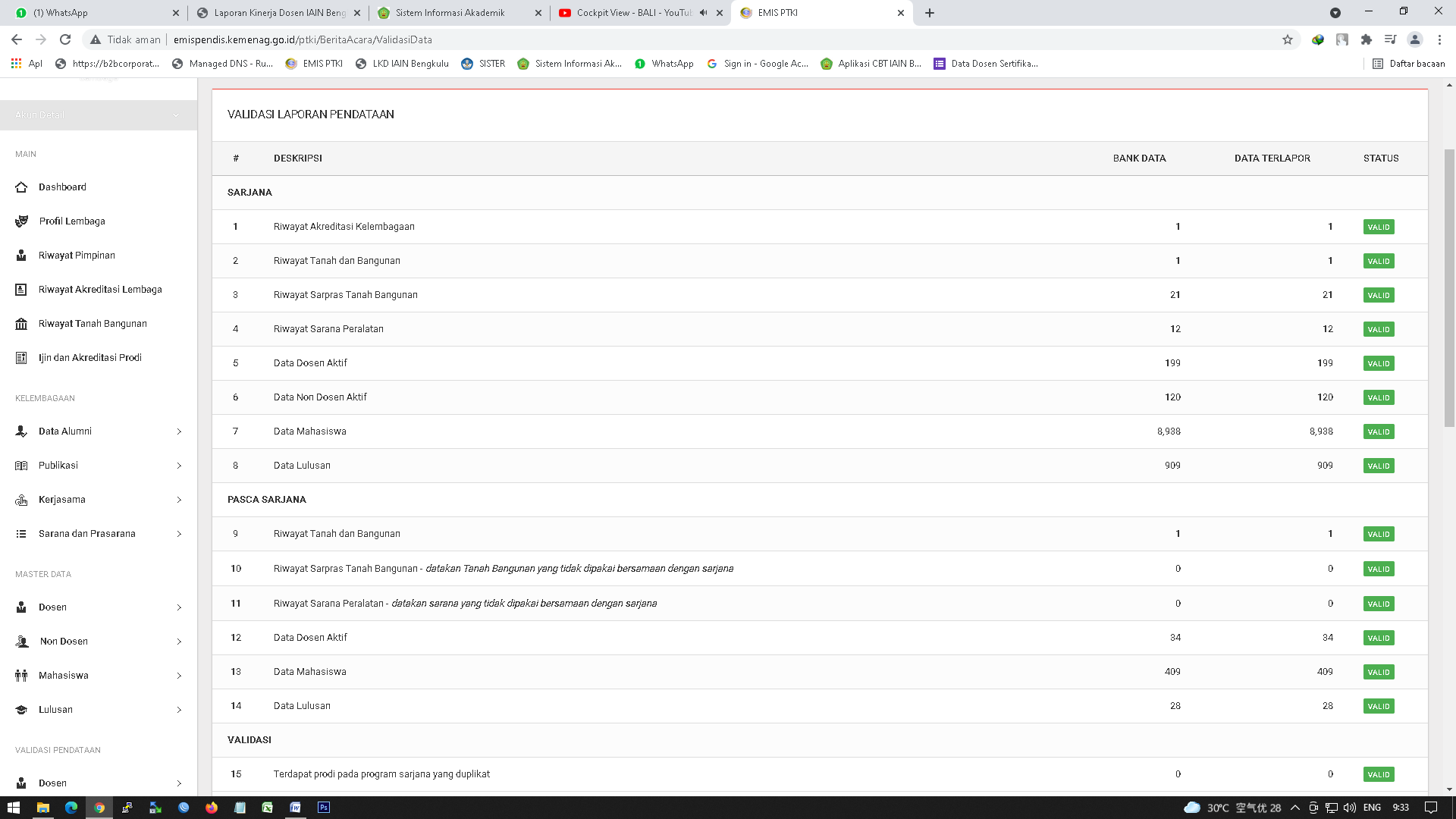This screenshot has width=1456, height=819.
Task: Click the Profil Lembaga sidebar icon
Action: [x=21, y=221]
